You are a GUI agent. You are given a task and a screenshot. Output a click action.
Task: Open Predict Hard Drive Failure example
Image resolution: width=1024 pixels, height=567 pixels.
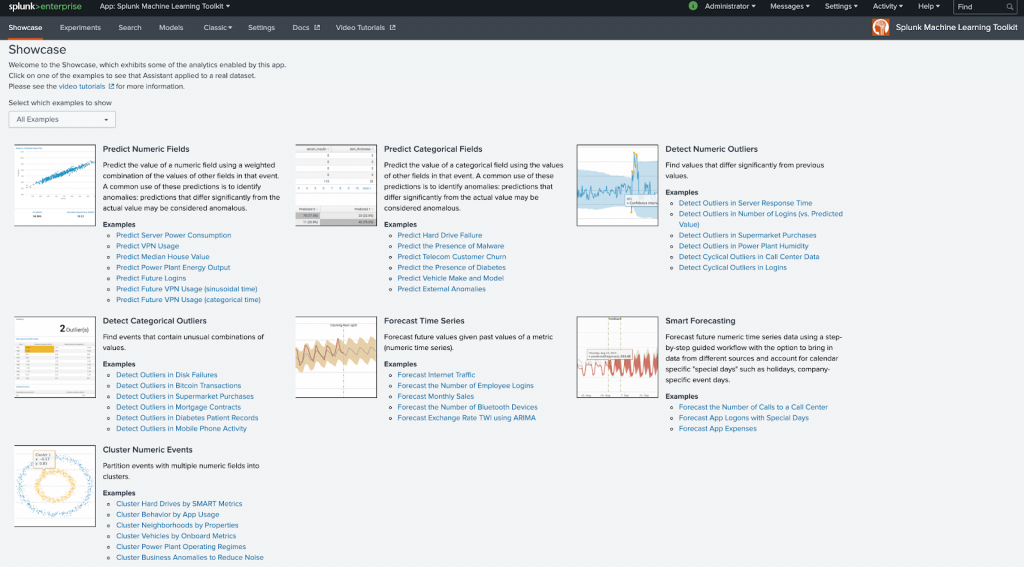(x=440, y=235)
